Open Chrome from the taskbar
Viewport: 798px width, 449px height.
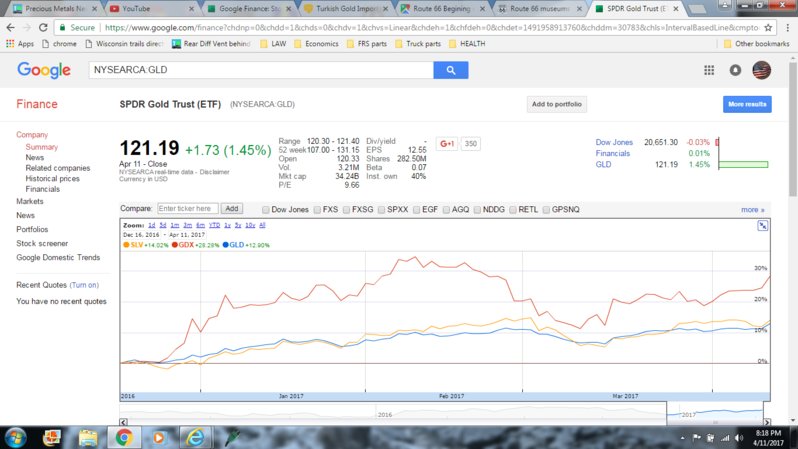(x=124, y=437)
